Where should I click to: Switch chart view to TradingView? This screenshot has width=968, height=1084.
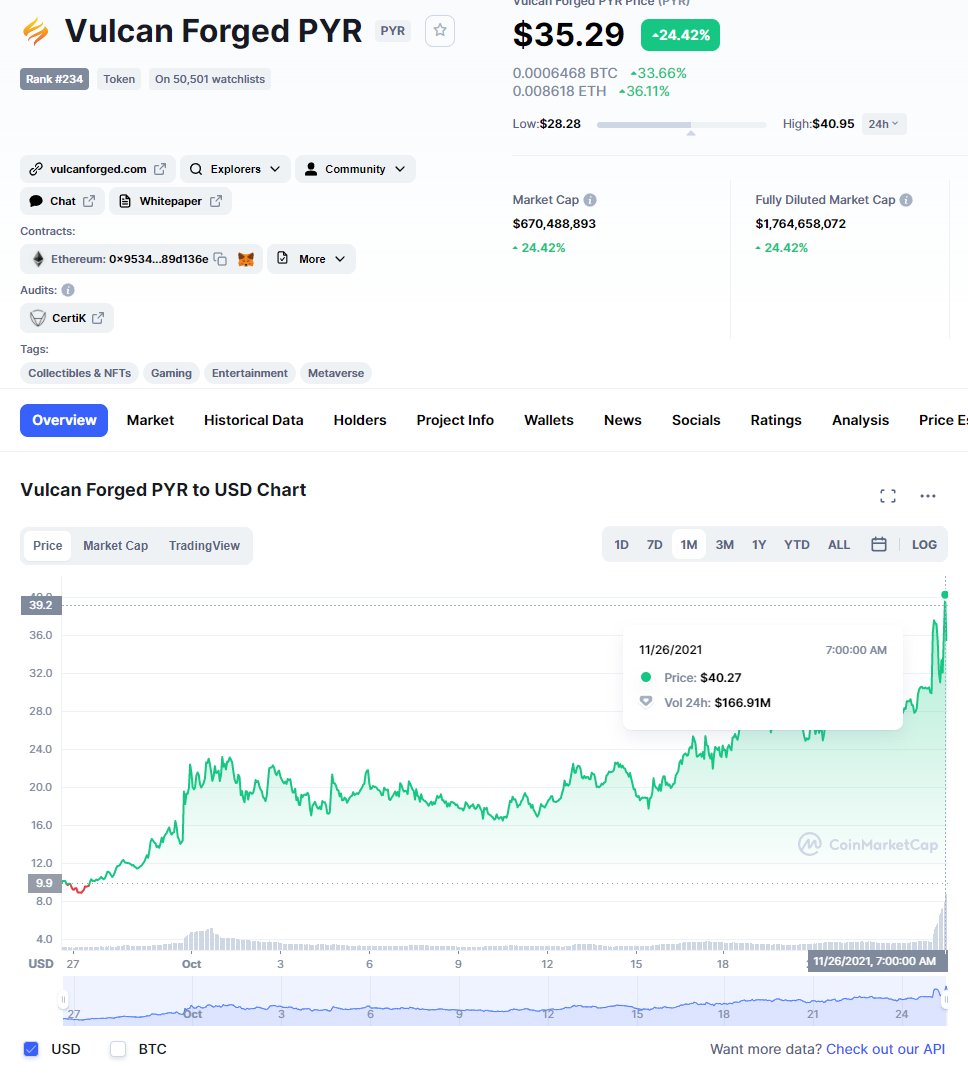(204, 545)
